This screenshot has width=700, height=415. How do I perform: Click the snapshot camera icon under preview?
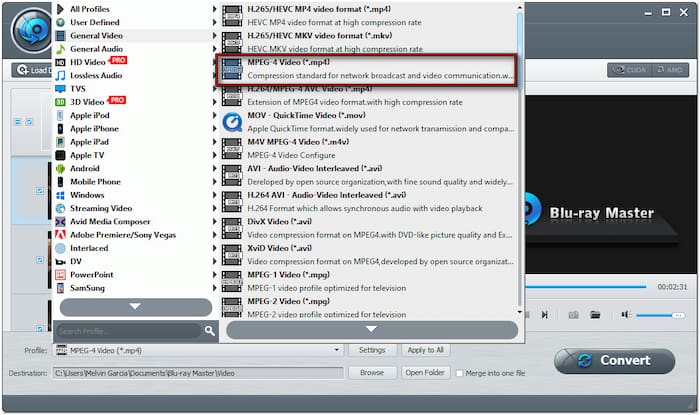(x=573, y=315)
